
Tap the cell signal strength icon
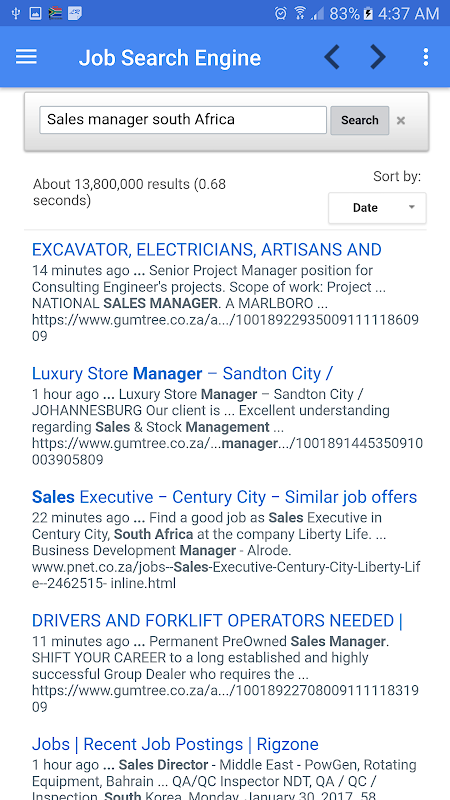point(318,13)
